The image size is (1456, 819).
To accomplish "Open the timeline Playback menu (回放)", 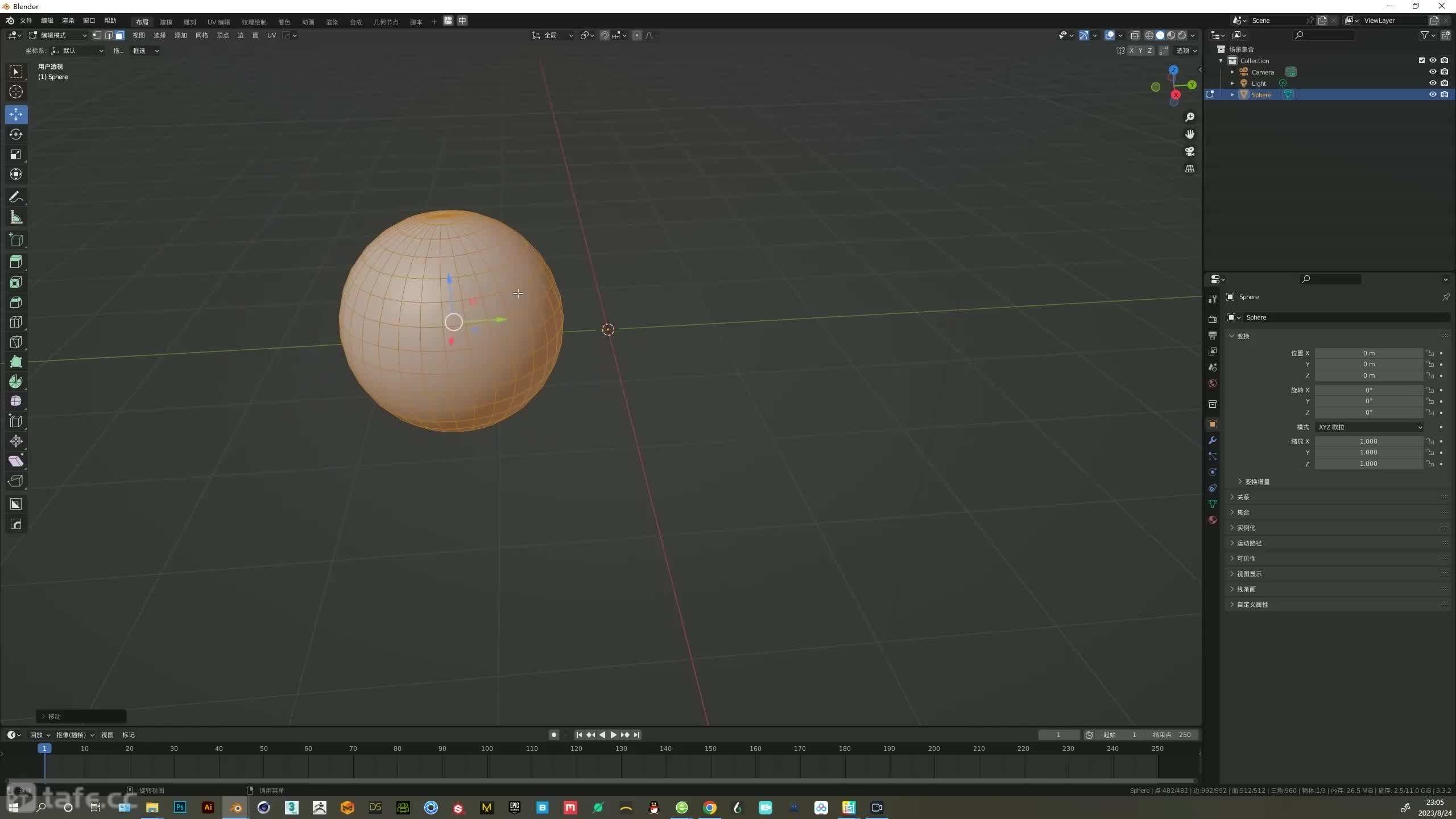I will click(40, 735).
